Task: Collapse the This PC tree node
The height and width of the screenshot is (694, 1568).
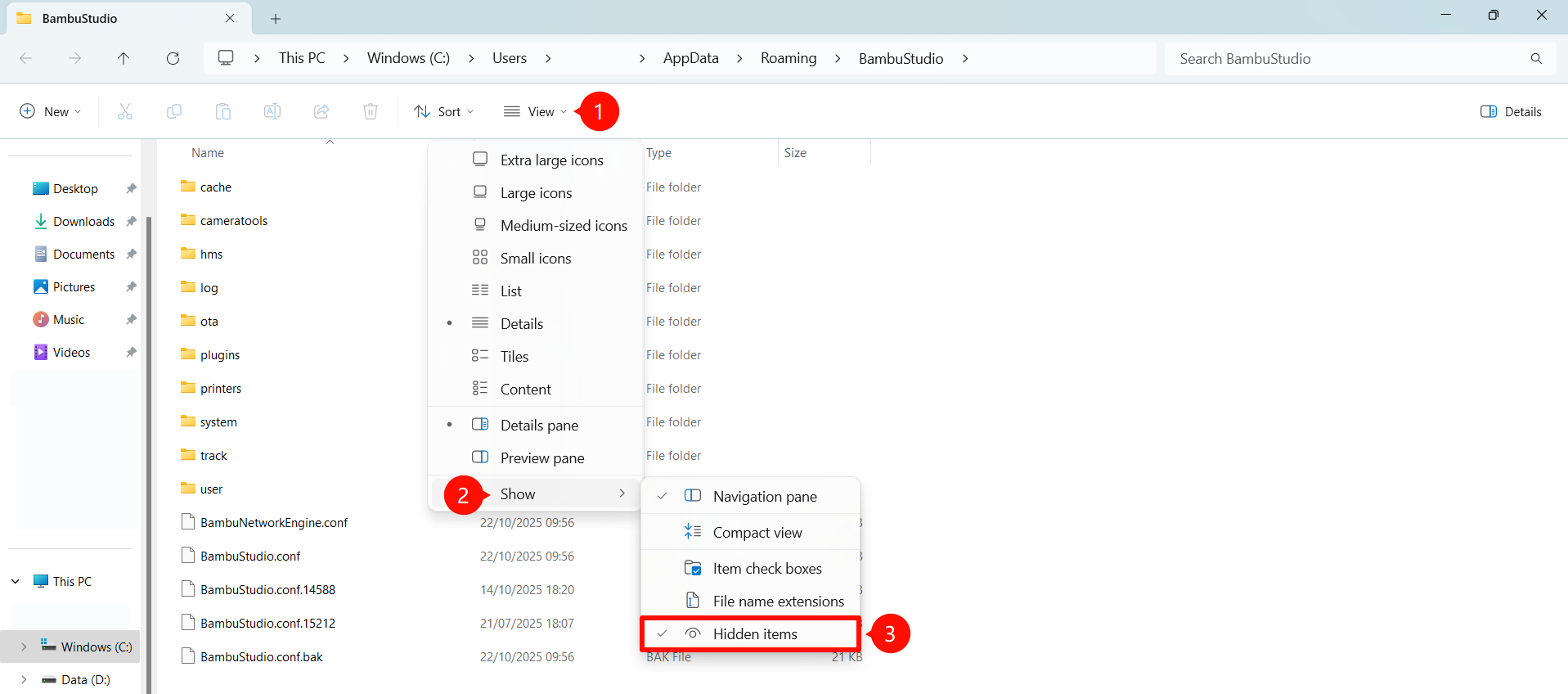Action: (x=16, y=581)
